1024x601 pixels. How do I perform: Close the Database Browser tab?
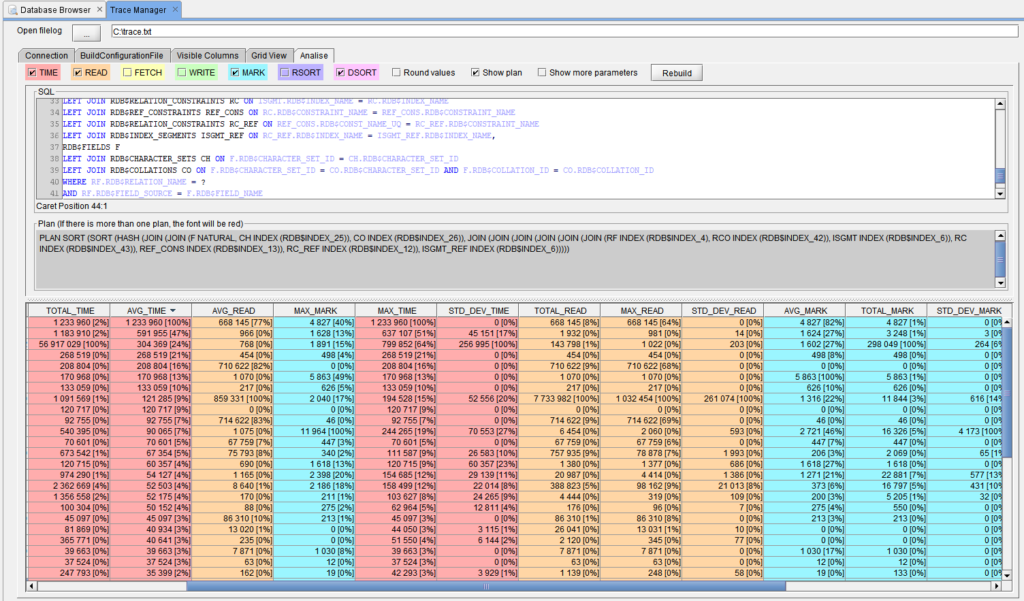coord(98,10)
